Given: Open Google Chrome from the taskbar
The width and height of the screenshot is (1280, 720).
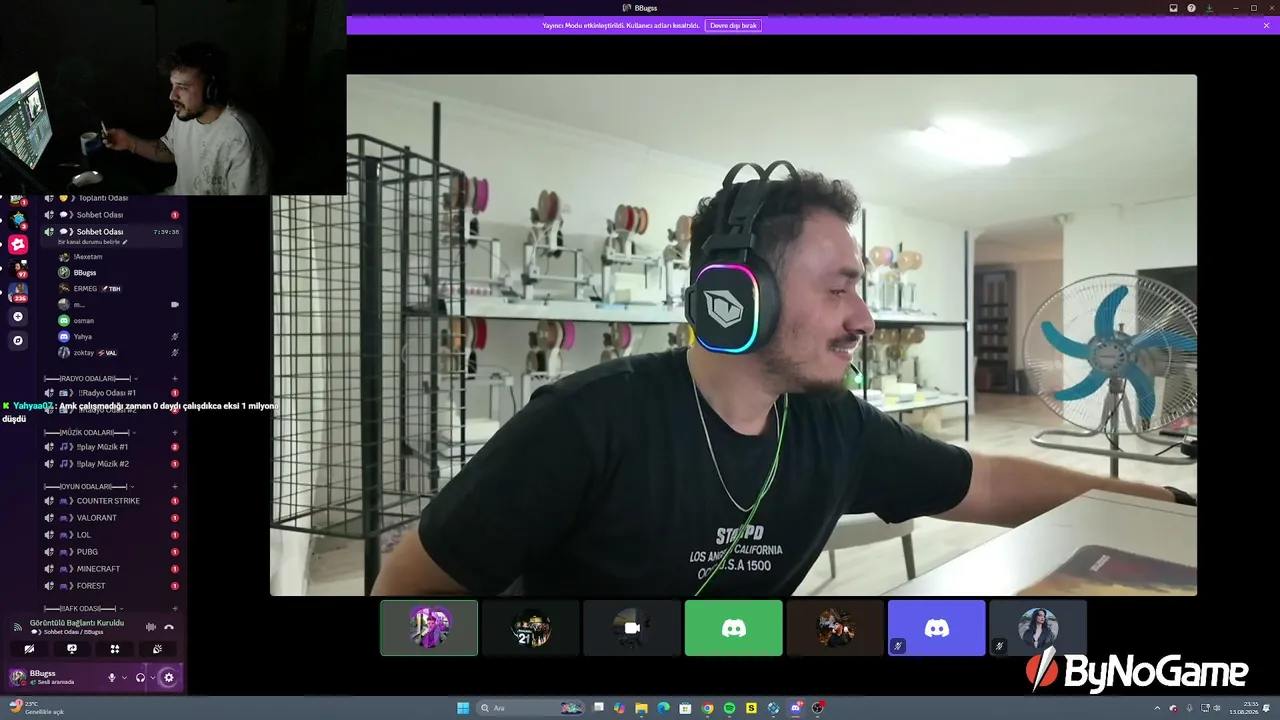Looking at the screenshot, I should click(x=707, y=708).
